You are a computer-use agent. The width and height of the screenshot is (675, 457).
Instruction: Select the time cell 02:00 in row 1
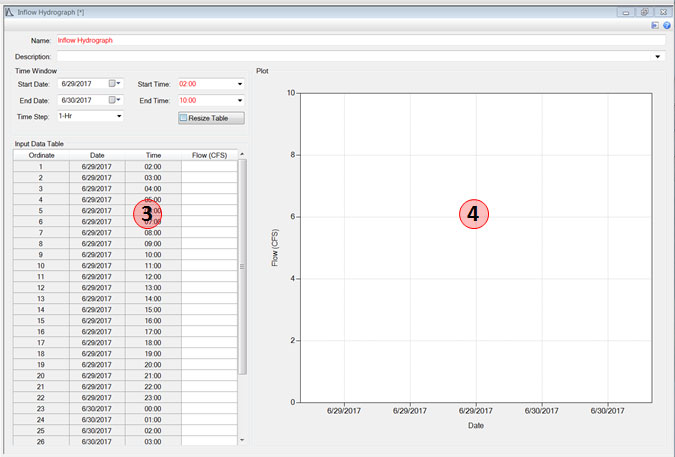click(x=153, y=167)
